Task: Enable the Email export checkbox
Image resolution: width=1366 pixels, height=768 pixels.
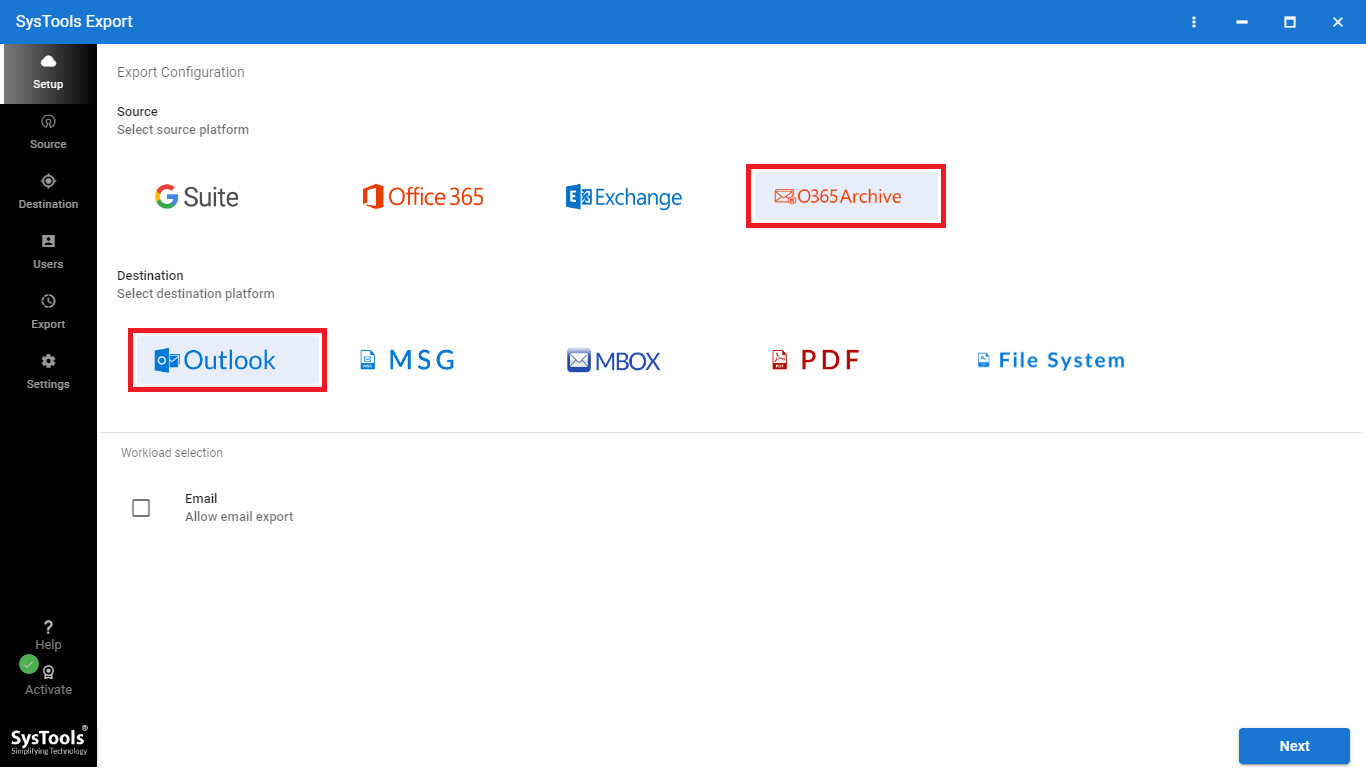Action: pyautogui.click(x=141, y=508)
